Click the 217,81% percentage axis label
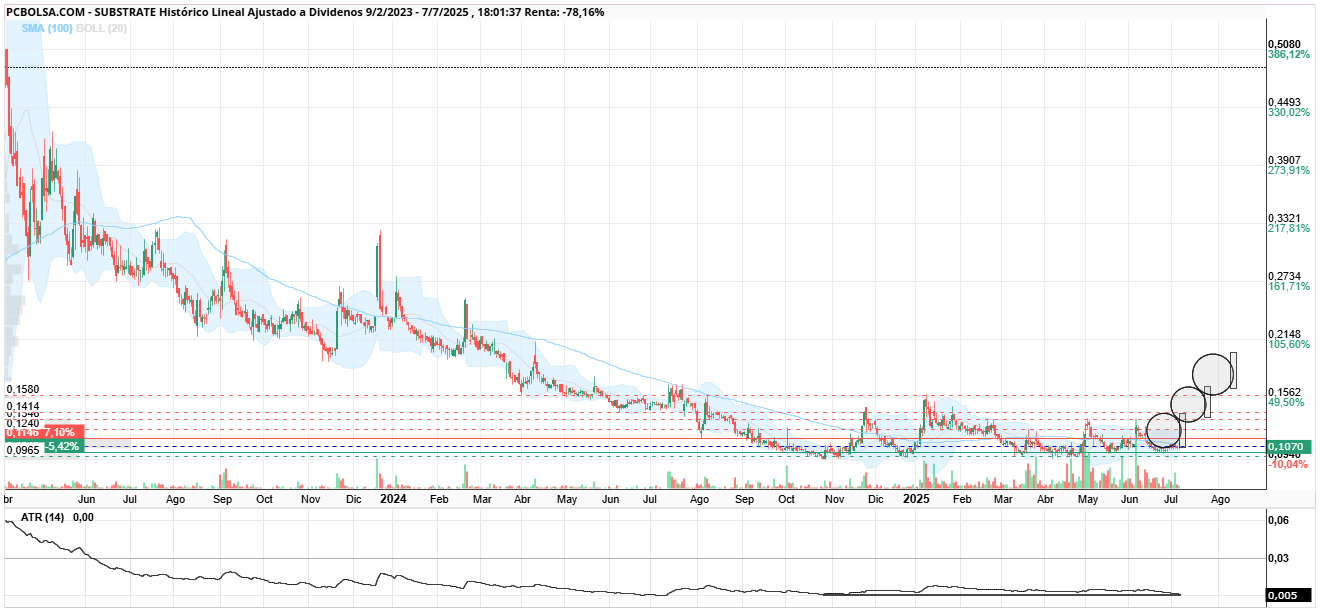The height and width of the screenshot is (612, 1320). (x=1289, y=229)
